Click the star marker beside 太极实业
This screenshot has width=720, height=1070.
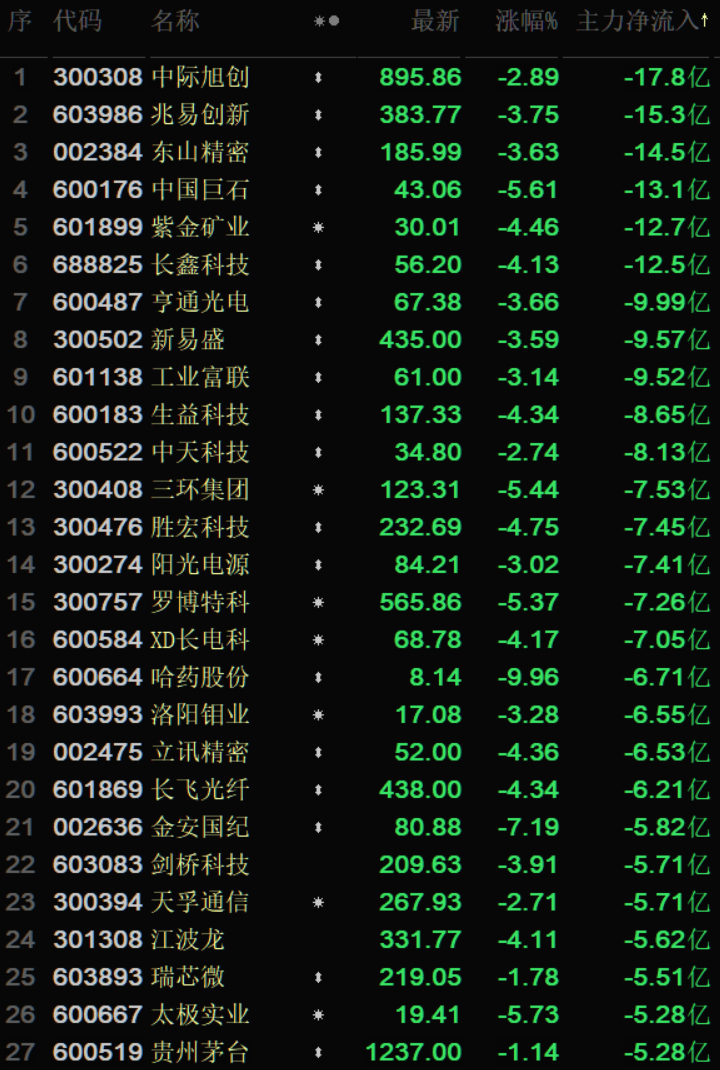point(318,1015)
